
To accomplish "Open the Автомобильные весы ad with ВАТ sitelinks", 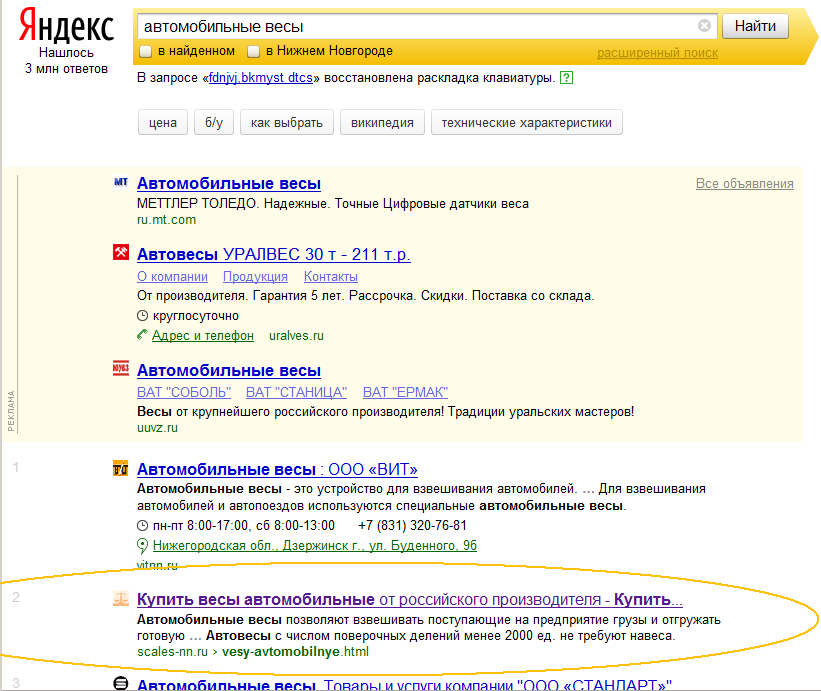I will point(229,371).
